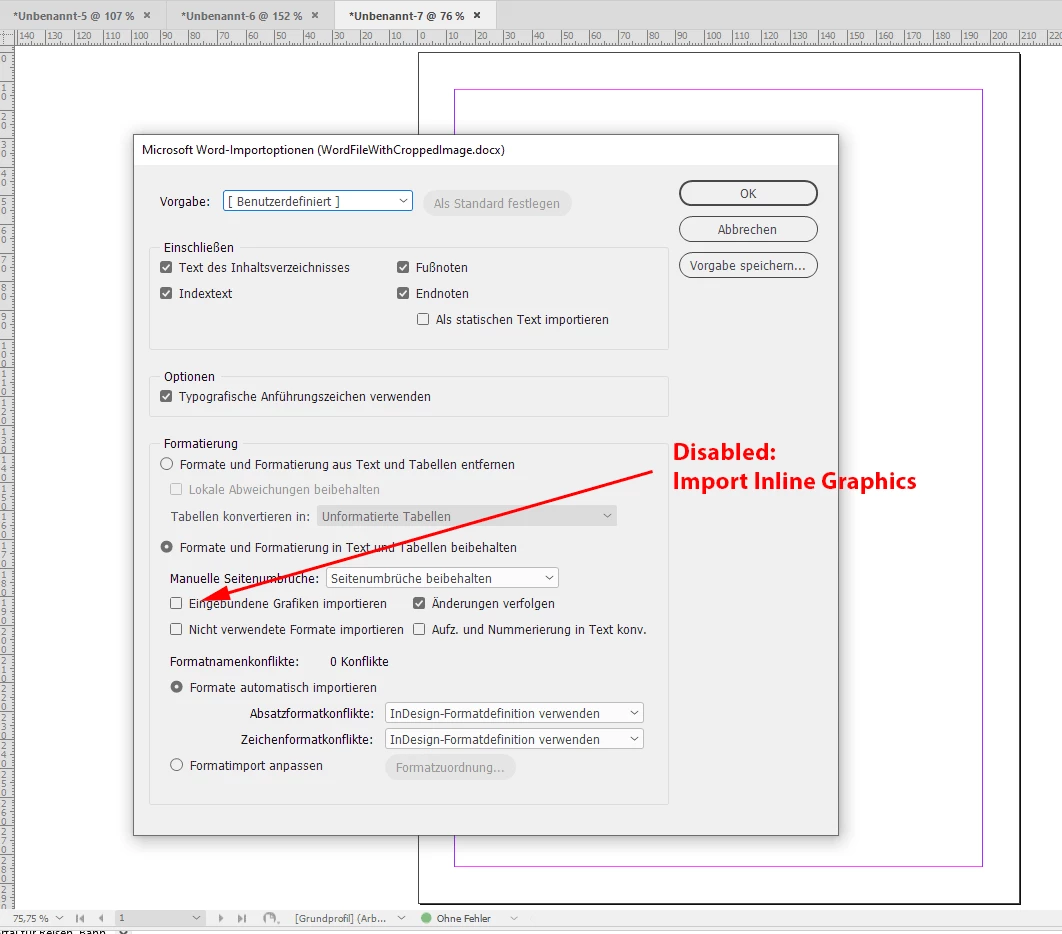Click the 'Optionen' group label

tap(189, 377)
